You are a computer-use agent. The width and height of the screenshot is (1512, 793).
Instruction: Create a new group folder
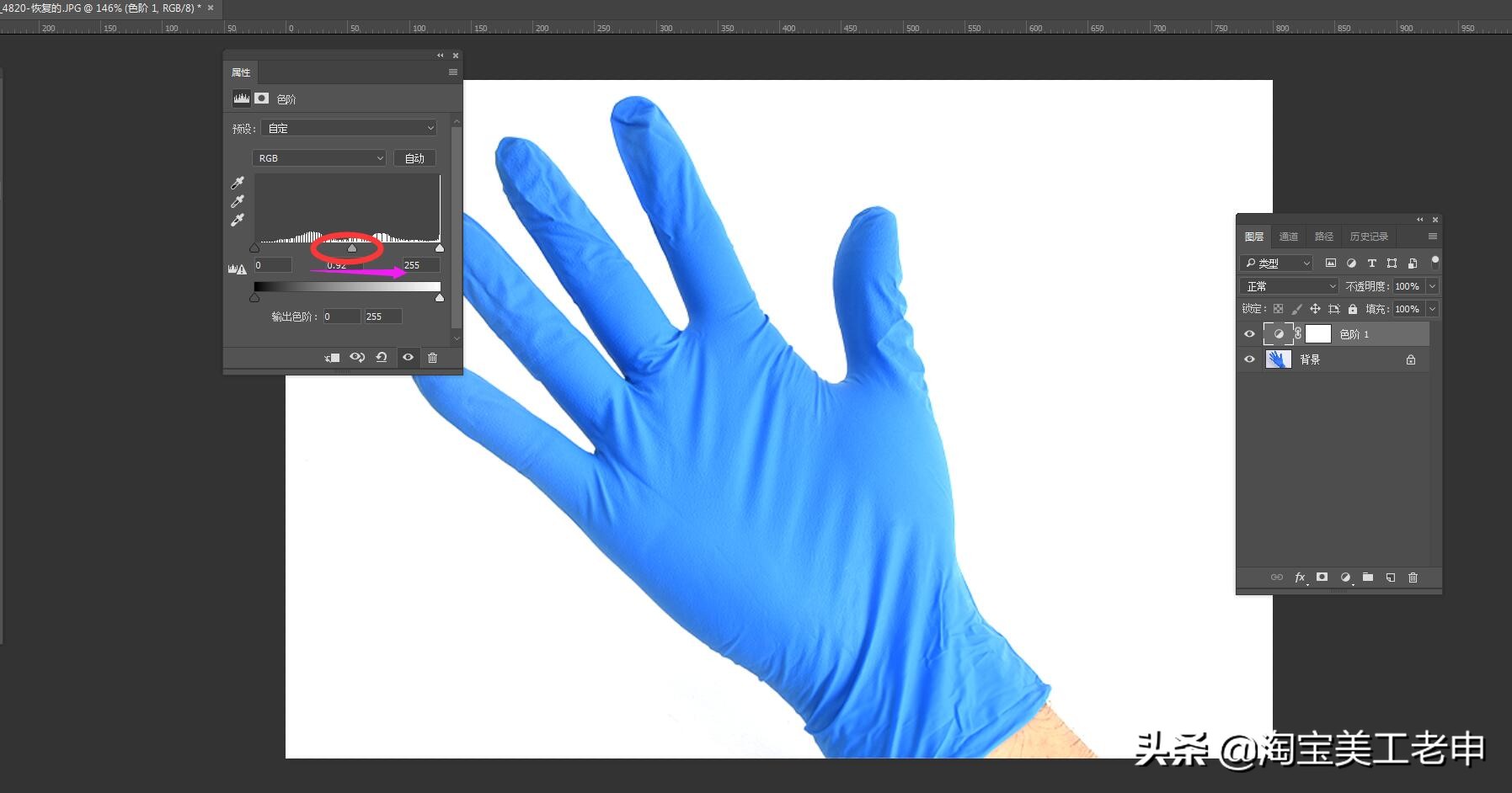tap(1368, 577)
